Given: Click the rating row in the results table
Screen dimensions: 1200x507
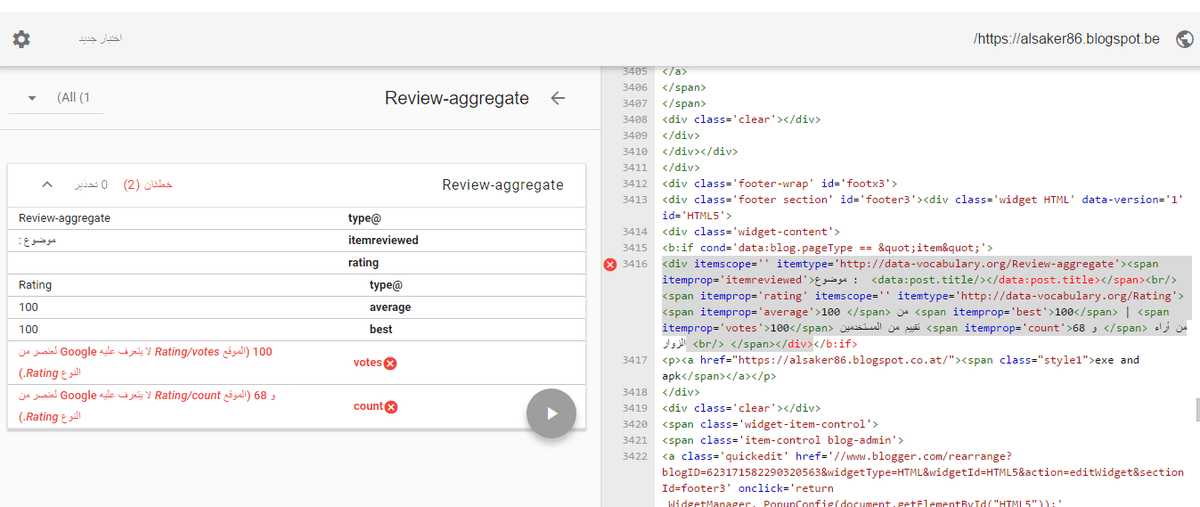Looking at the screenshot, I should pos(296,263).
